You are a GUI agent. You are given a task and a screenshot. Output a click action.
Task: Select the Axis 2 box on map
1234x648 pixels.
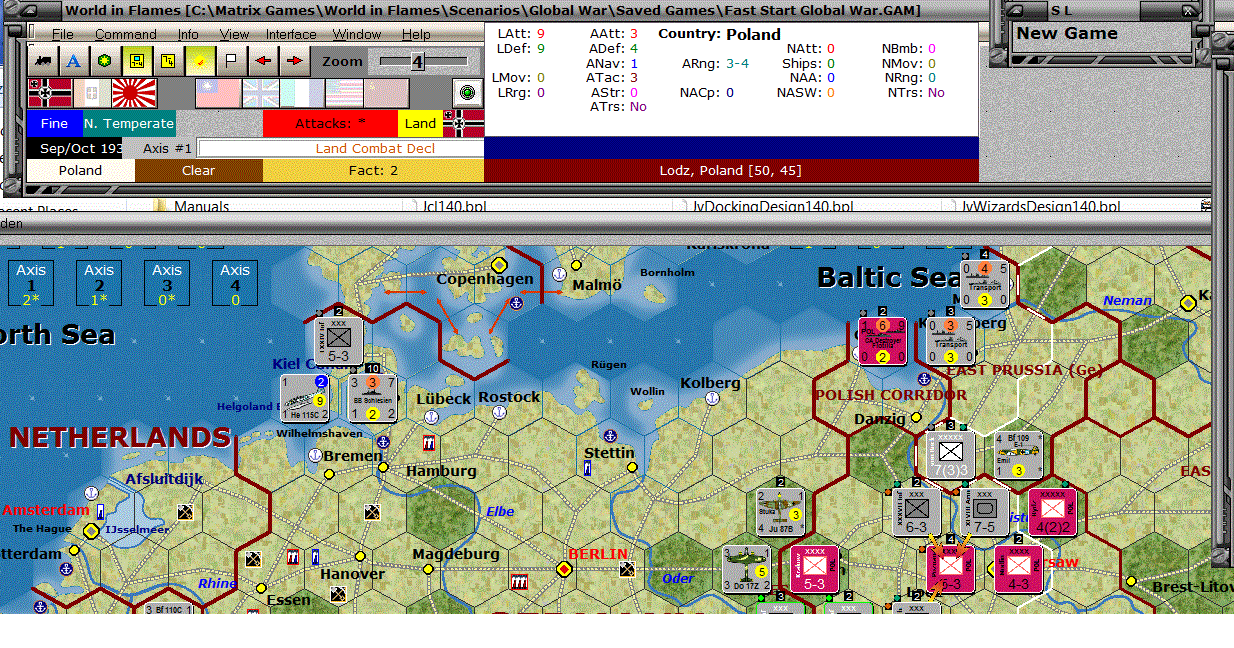(x=99, y=284)
